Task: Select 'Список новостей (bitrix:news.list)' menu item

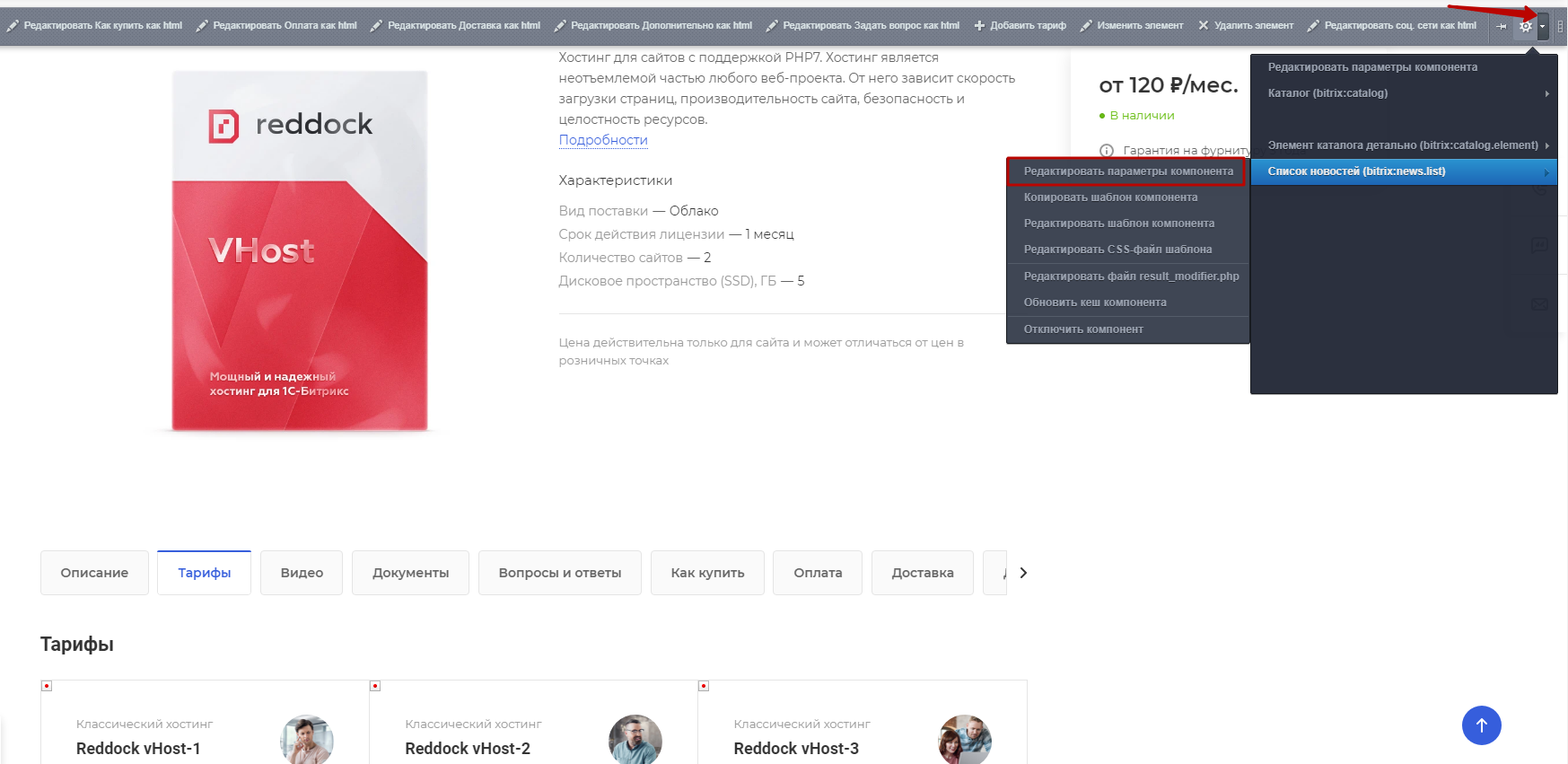Action: [x=1404, y=171]
